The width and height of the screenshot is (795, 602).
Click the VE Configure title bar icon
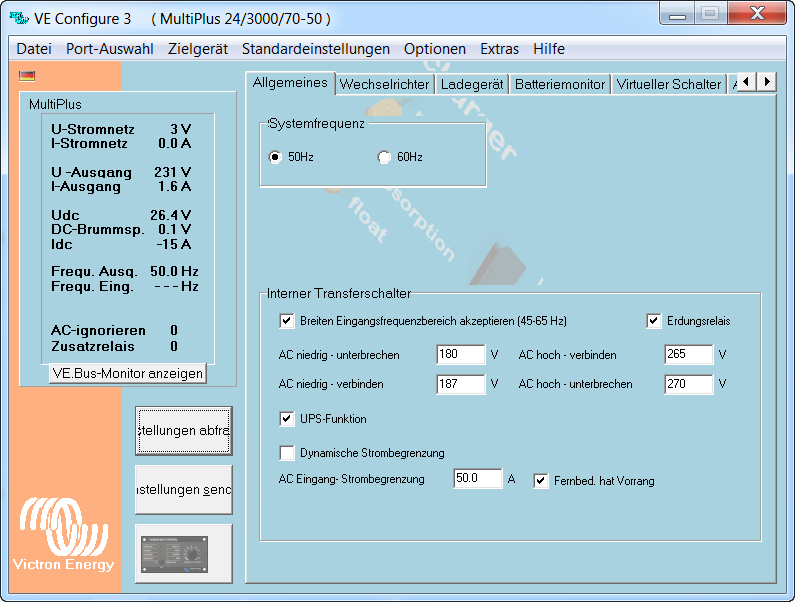click(18, 17)
